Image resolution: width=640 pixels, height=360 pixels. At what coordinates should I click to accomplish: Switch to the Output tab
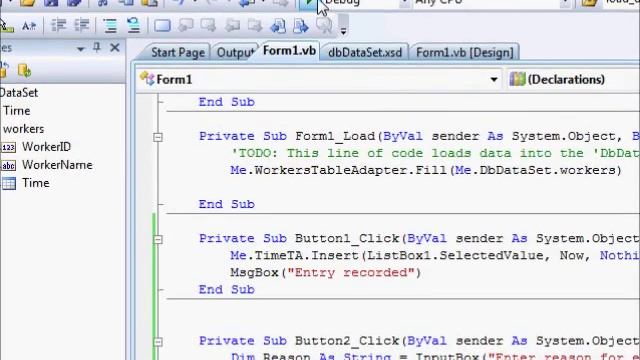[235, 53]
